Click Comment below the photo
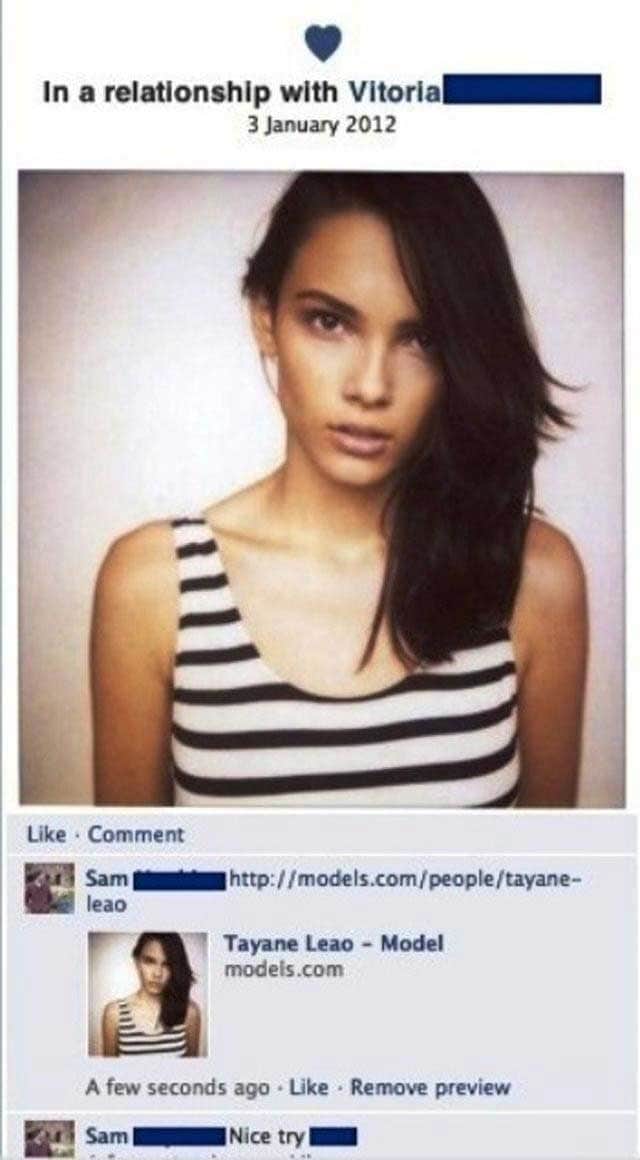The image size is (640, 1160). (136, 834)
